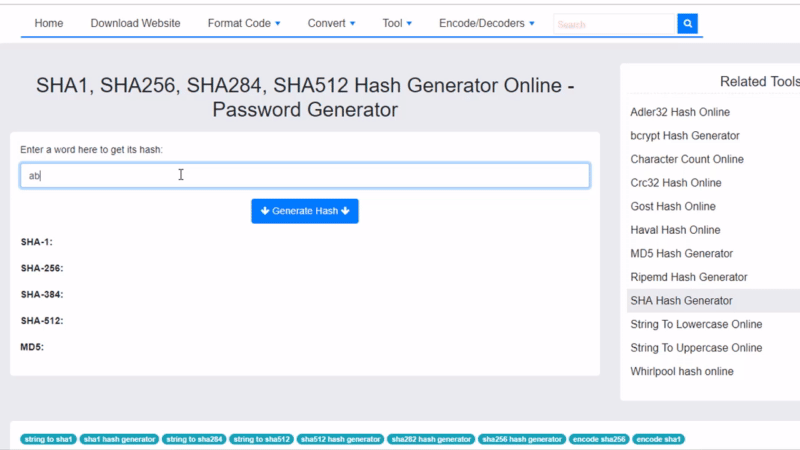Focus the navbar Search box
The height and width of the screenshot is (450, 800).
click(x=614, y=24)
